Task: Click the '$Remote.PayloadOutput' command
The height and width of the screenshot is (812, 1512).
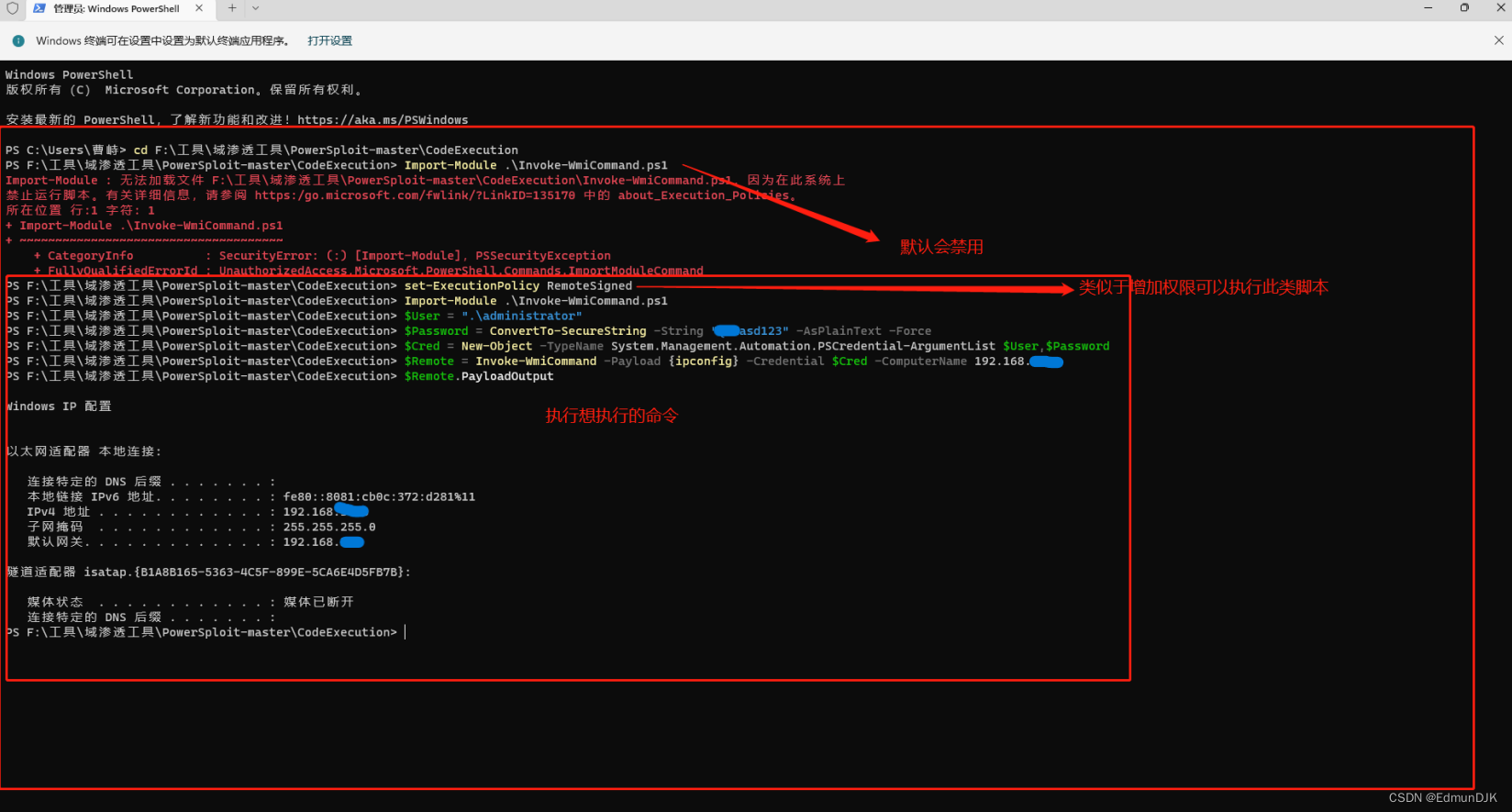Action: coord(479,376)
